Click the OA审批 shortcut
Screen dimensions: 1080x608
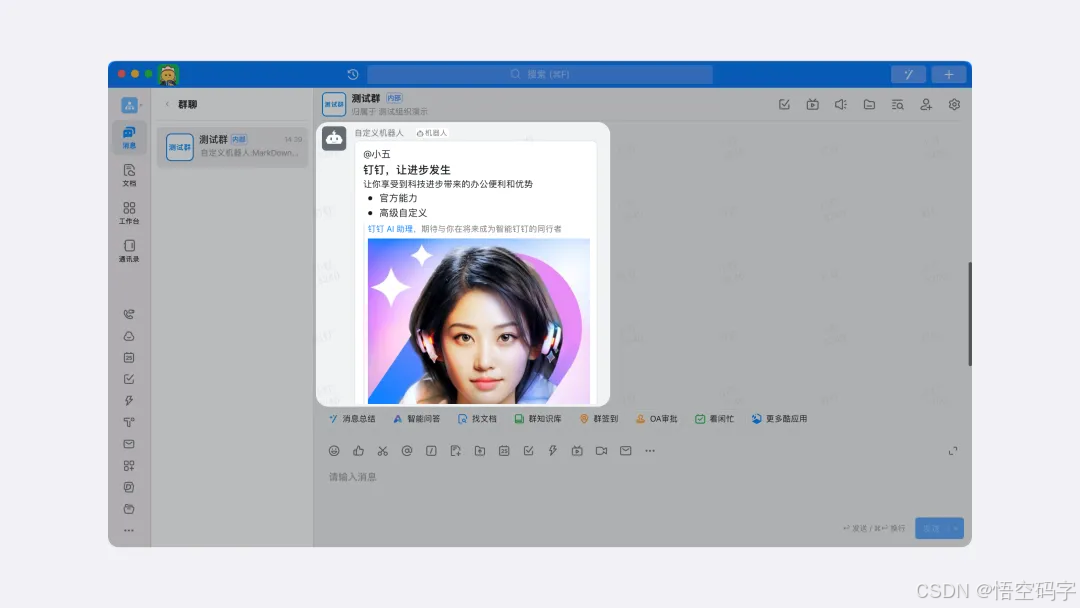(656, 419)
